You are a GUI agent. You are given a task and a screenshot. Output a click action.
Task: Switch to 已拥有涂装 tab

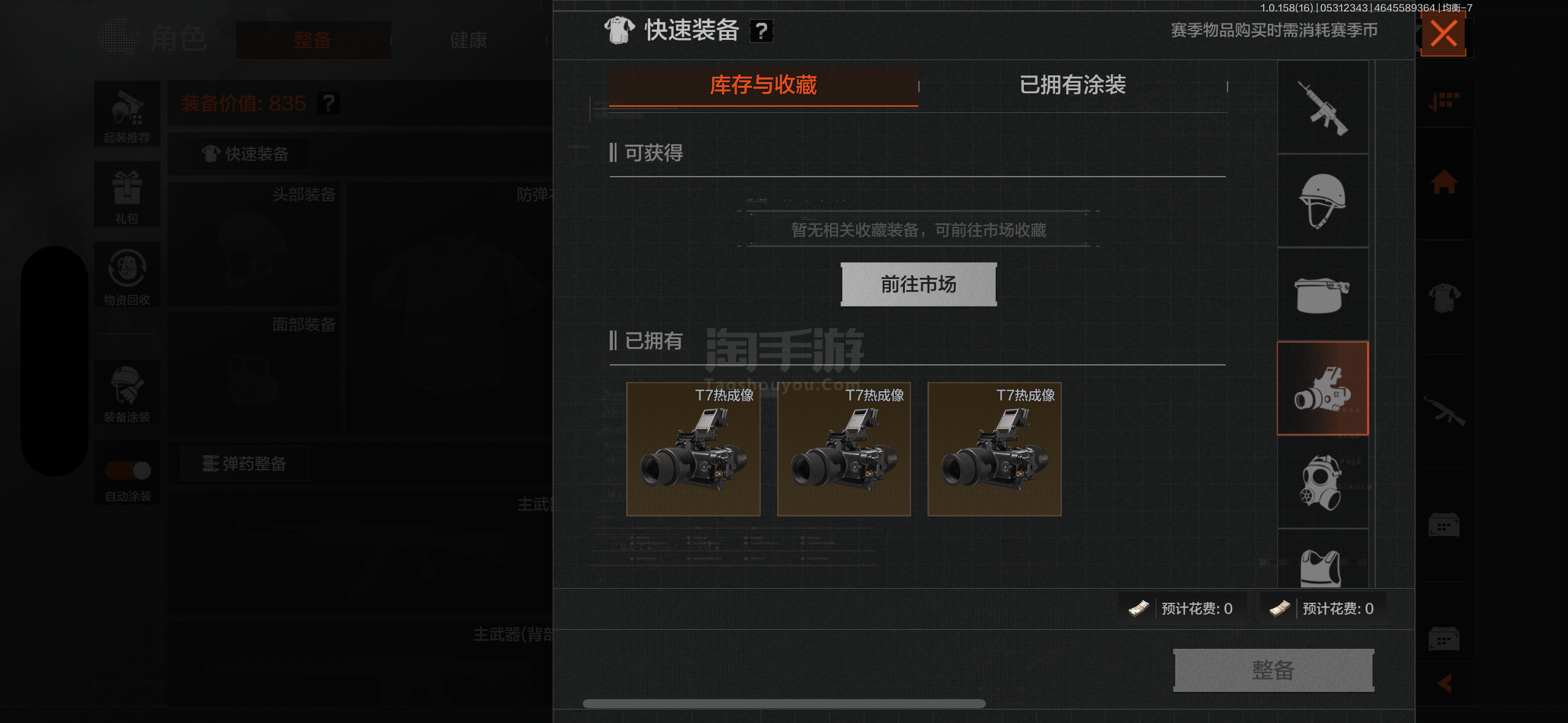pos(1072,85)
